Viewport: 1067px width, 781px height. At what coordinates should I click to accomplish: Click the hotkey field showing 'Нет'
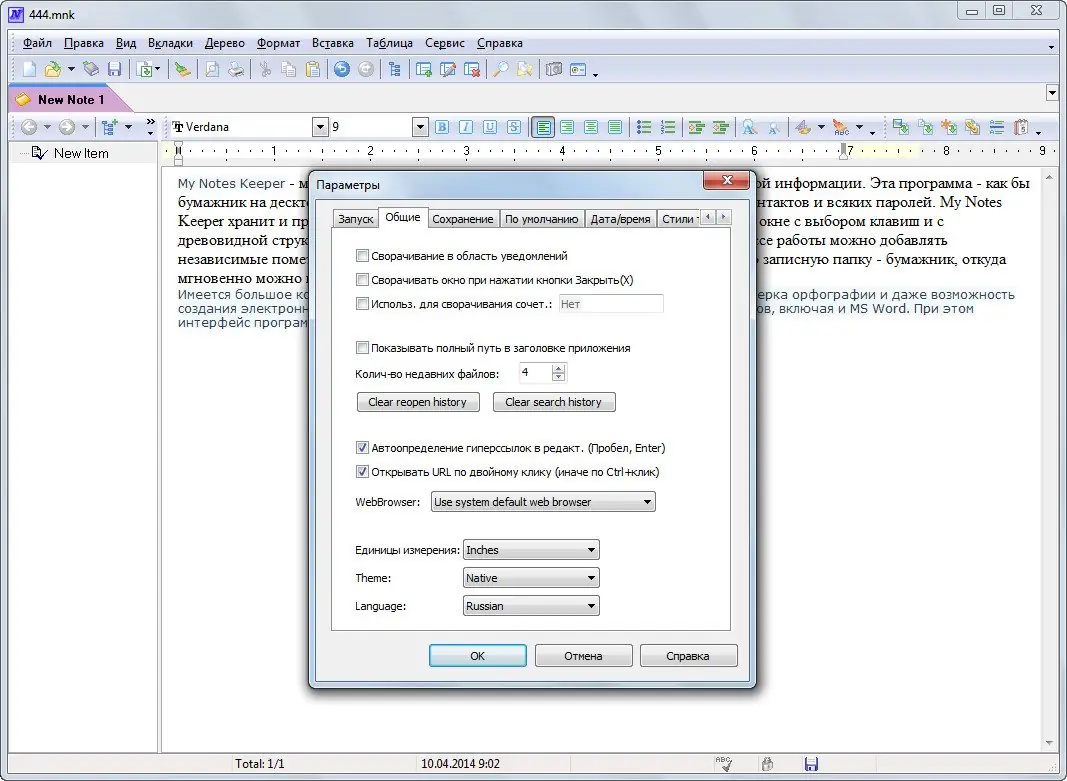click(611, 304)
